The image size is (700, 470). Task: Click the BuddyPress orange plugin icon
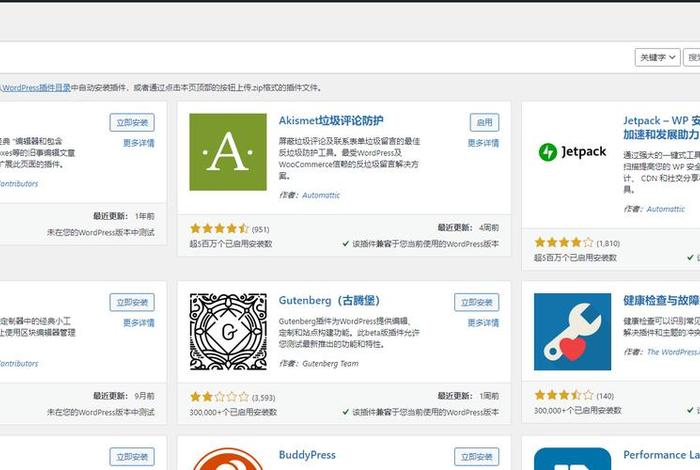tap(228, 459)
